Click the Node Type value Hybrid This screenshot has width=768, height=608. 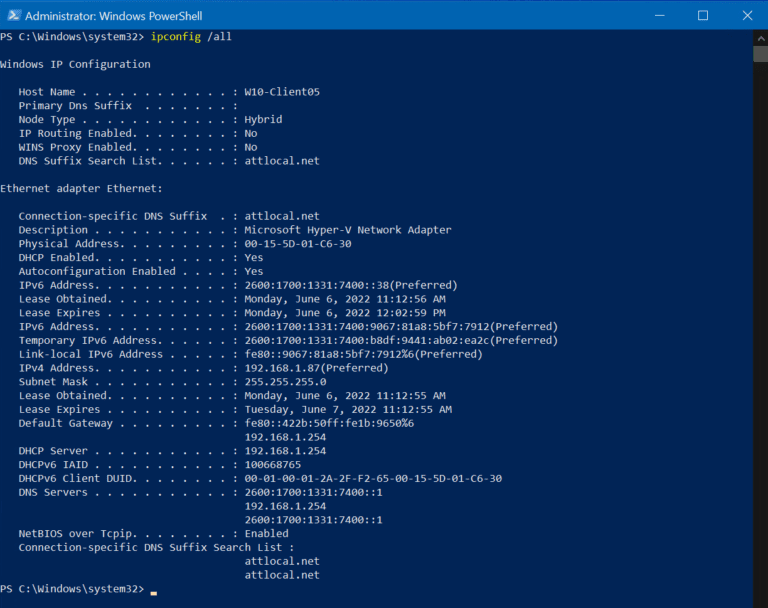(x=264, y=120)
